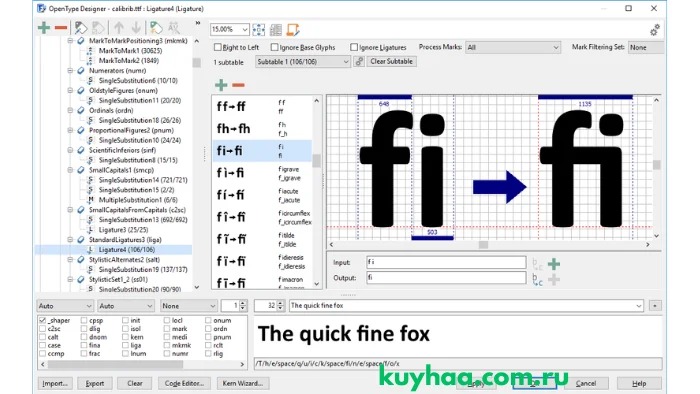Enable the Right to Left checkbox
The width and height of the screenshot is (700, 394).
click(217, 47)
